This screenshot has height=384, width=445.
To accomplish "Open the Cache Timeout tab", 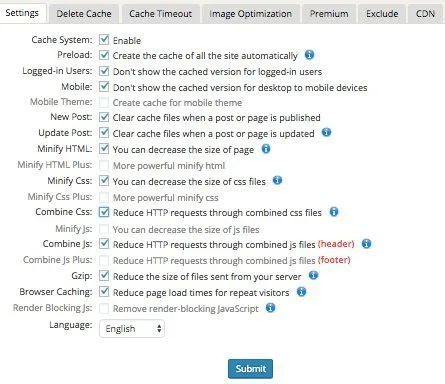I will pos(160,14).
